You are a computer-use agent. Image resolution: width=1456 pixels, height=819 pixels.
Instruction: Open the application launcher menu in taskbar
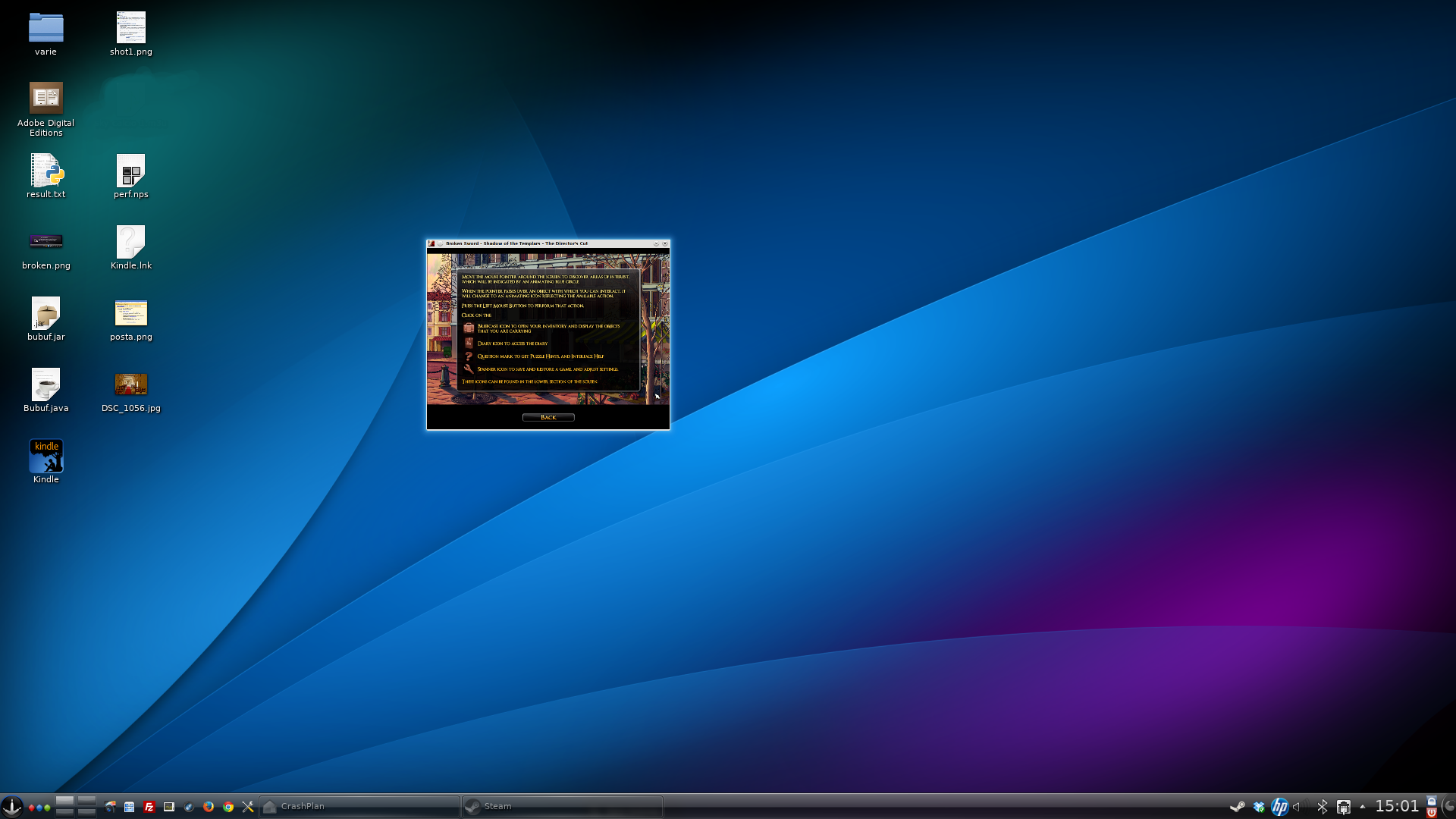tap(11, 807)
